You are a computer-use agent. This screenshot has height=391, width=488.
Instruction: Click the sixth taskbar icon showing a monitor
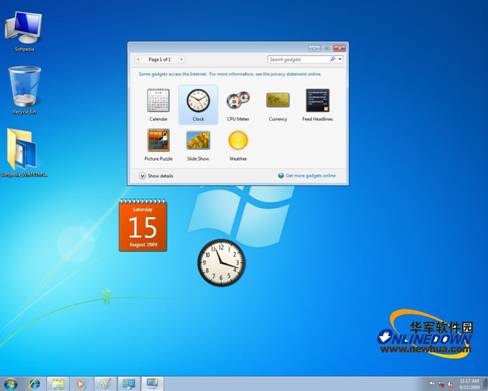pyautogui.click(x=129, y=384)
